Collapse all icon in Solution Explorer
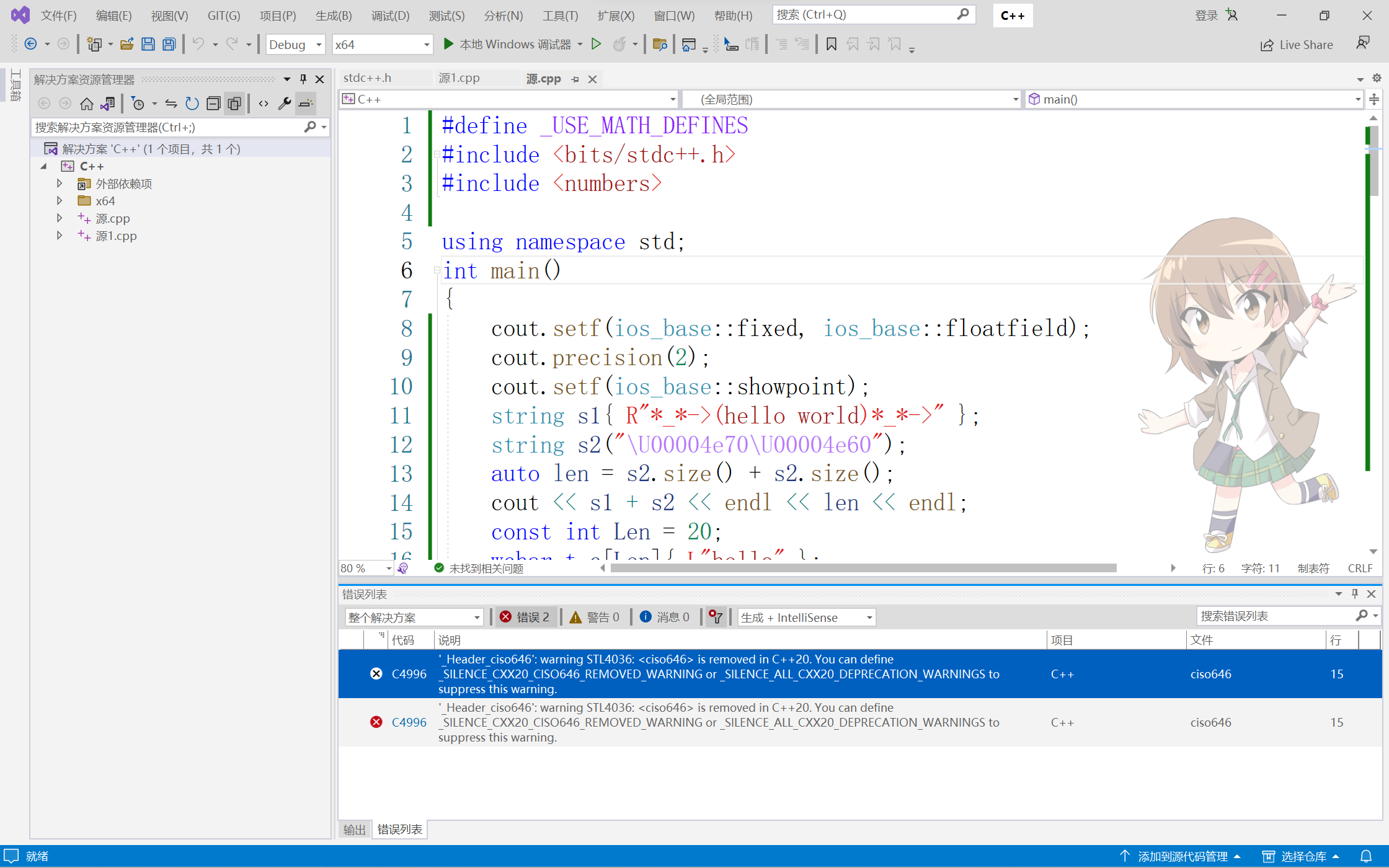The image size is (1389, 868). [213, 104]
